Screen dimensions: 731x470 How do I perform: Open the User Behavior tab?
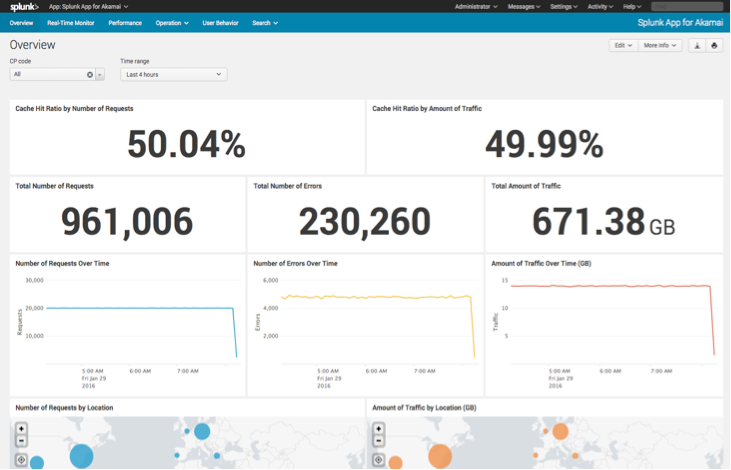(220, 23)
